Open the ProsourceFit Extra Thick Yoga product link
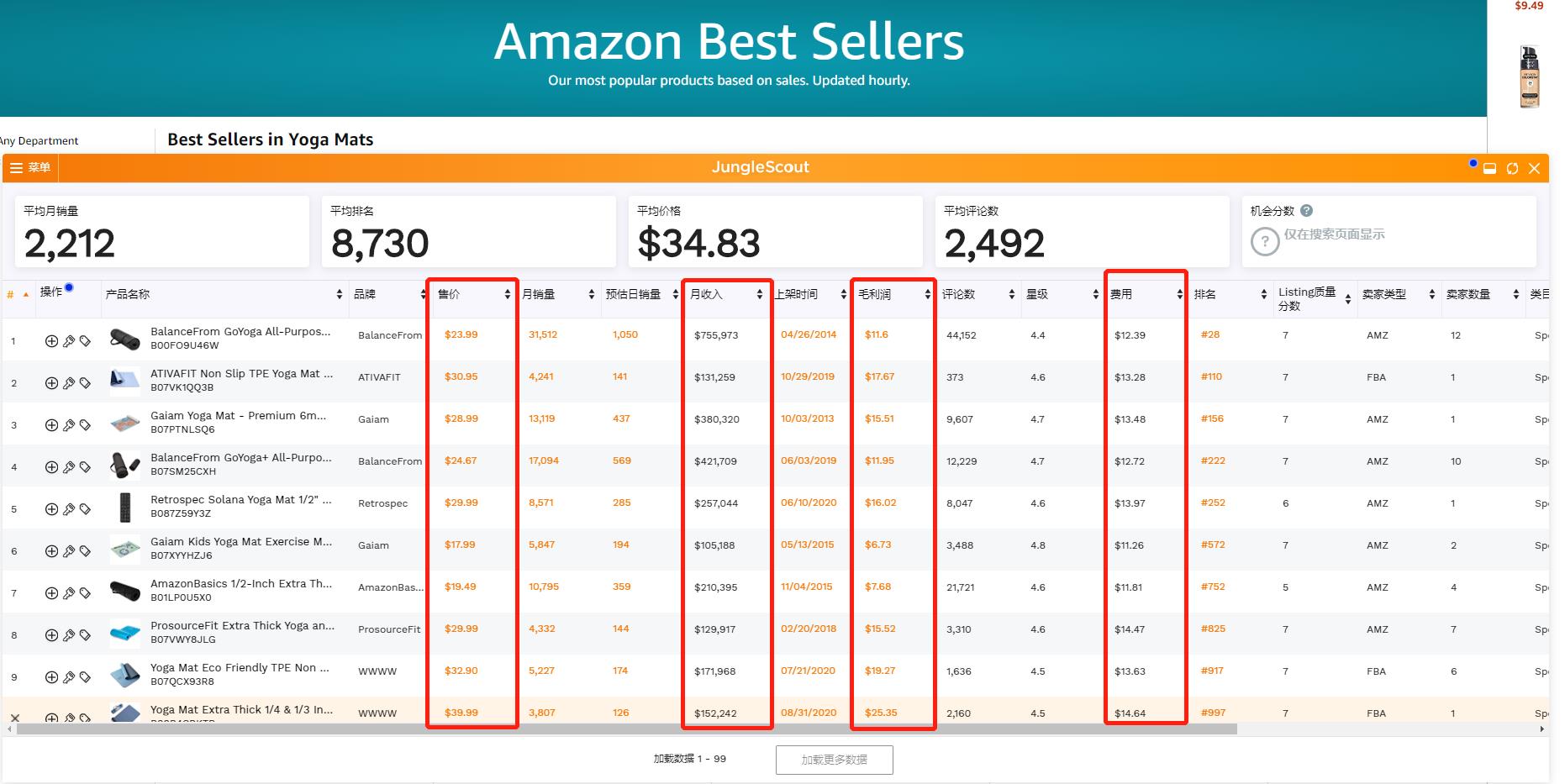The width and height of the screenshot is (1565, 784). 242,625
